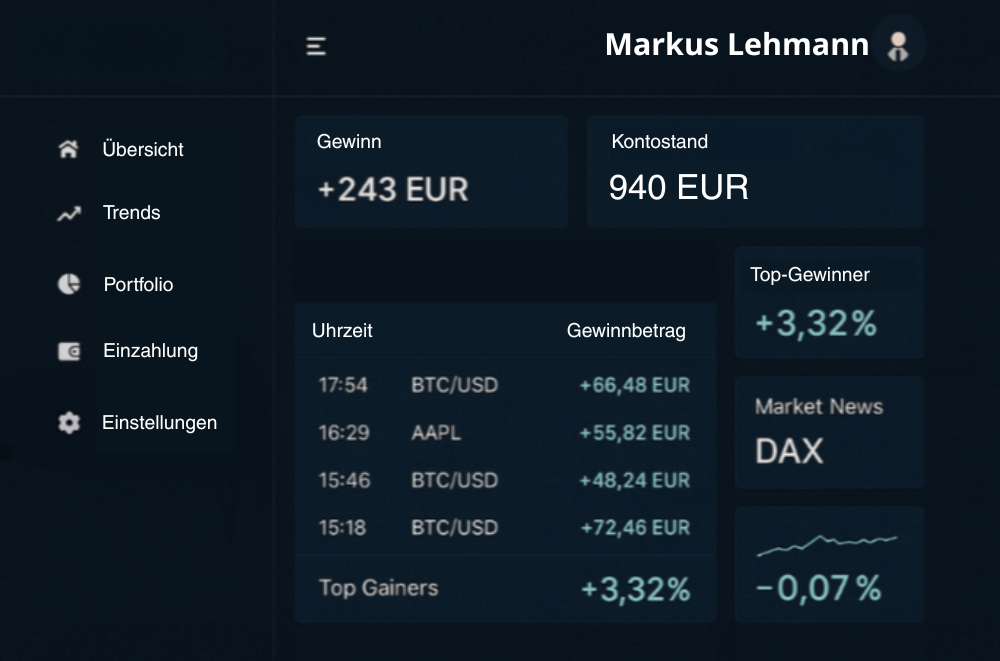Open the Market News DAX card
The height and width of the screenshot is (661, 1000).
tap(829, 430)
